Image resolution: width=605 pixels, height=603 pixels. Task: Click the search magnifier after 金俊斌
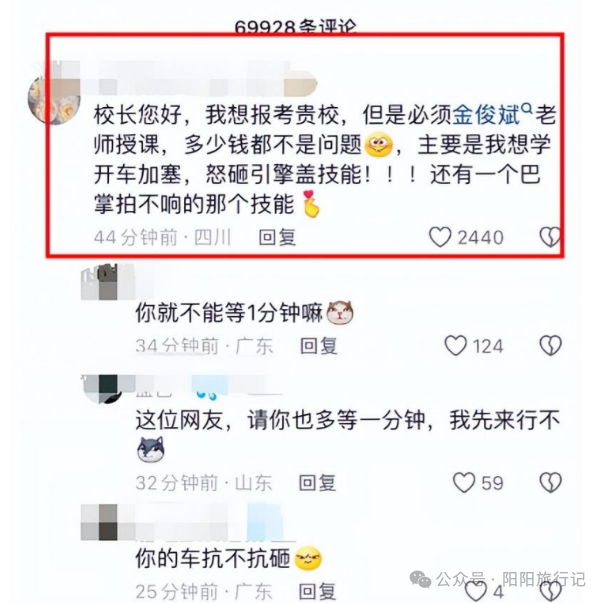527,109
